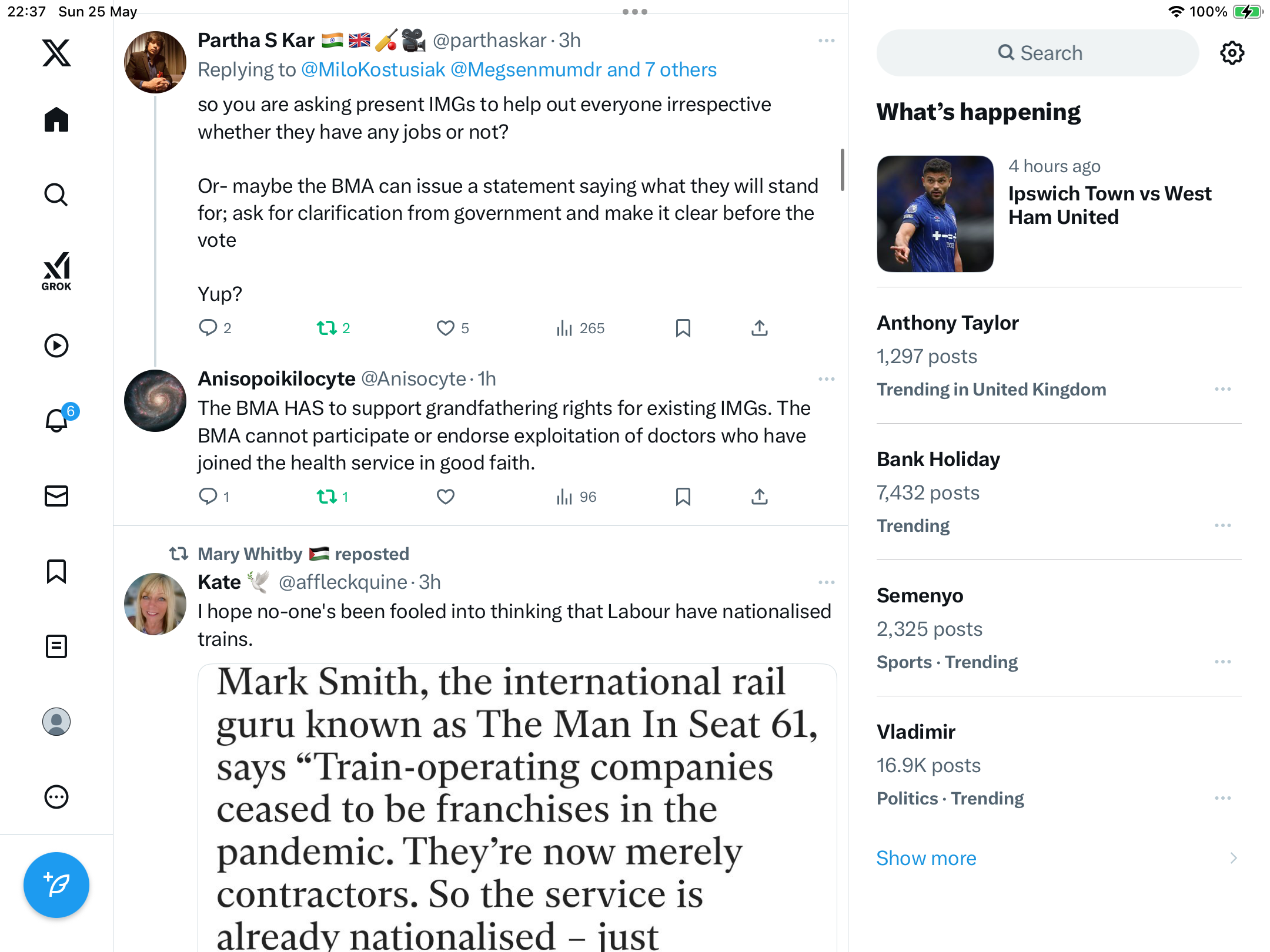
Task: Compose a new post with floating button
Action: [56, 884]
